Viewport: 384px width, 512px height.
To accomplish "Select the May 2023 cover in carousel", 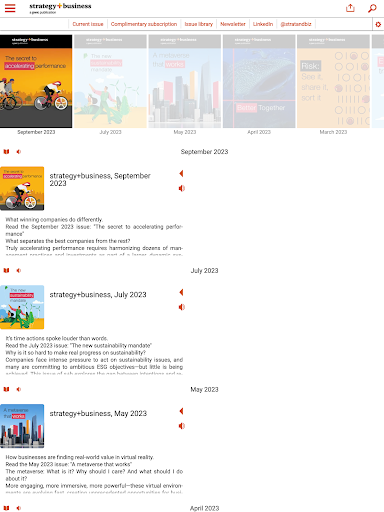I will 185,81.
